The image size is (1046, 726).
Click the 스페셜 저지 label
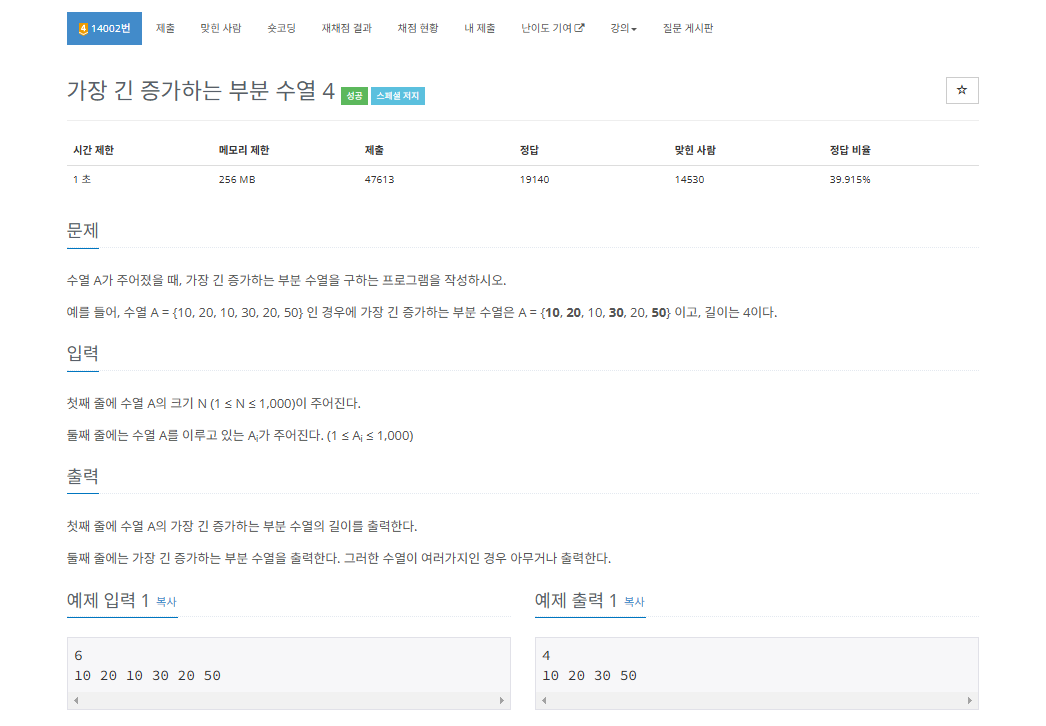(x=398, y=96)
